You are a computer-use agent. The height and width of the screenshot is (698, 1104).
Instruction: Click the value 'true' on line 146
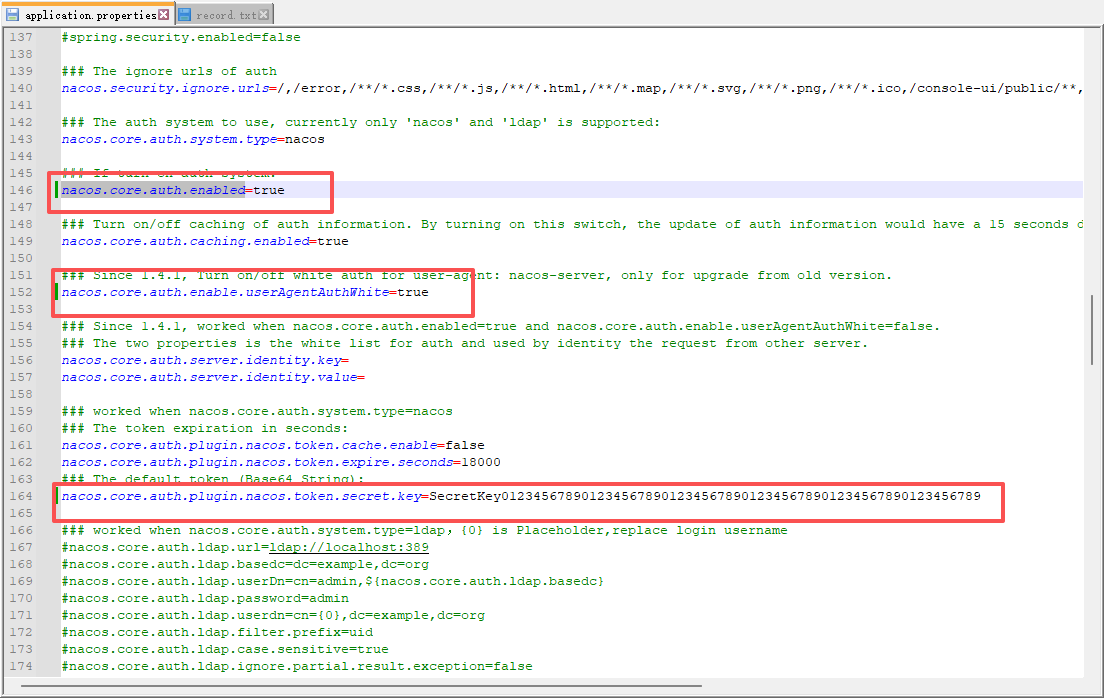coord(269,190)
